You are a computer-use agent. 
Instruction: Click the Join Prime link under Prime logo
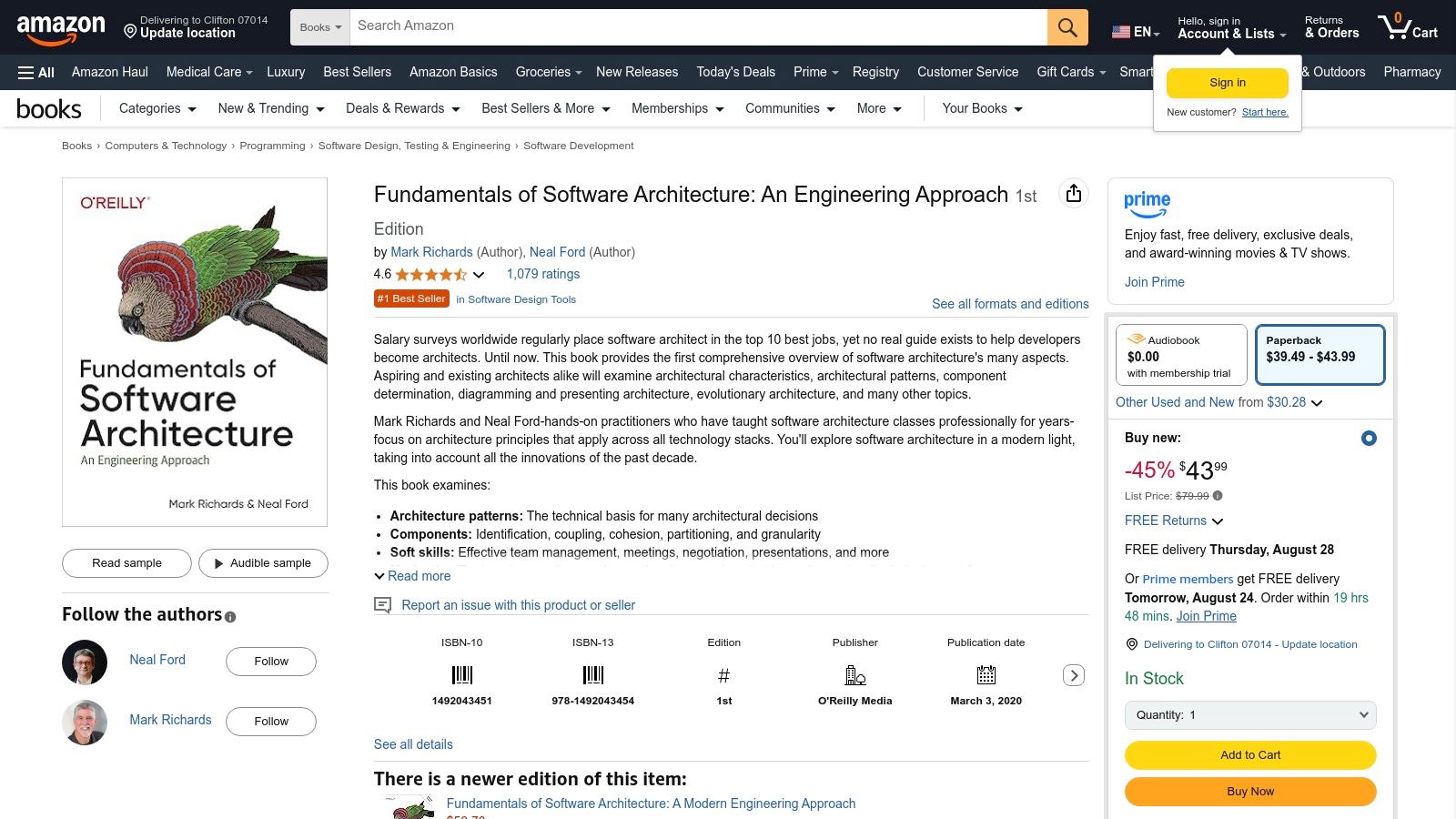pos(1155,282)
